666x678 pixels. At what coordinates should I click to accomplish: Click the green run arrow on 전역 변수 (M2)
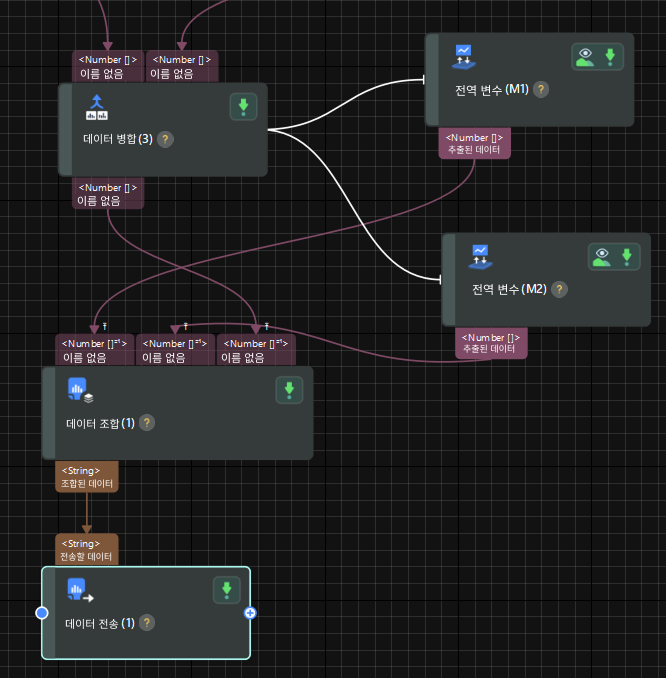627,257
